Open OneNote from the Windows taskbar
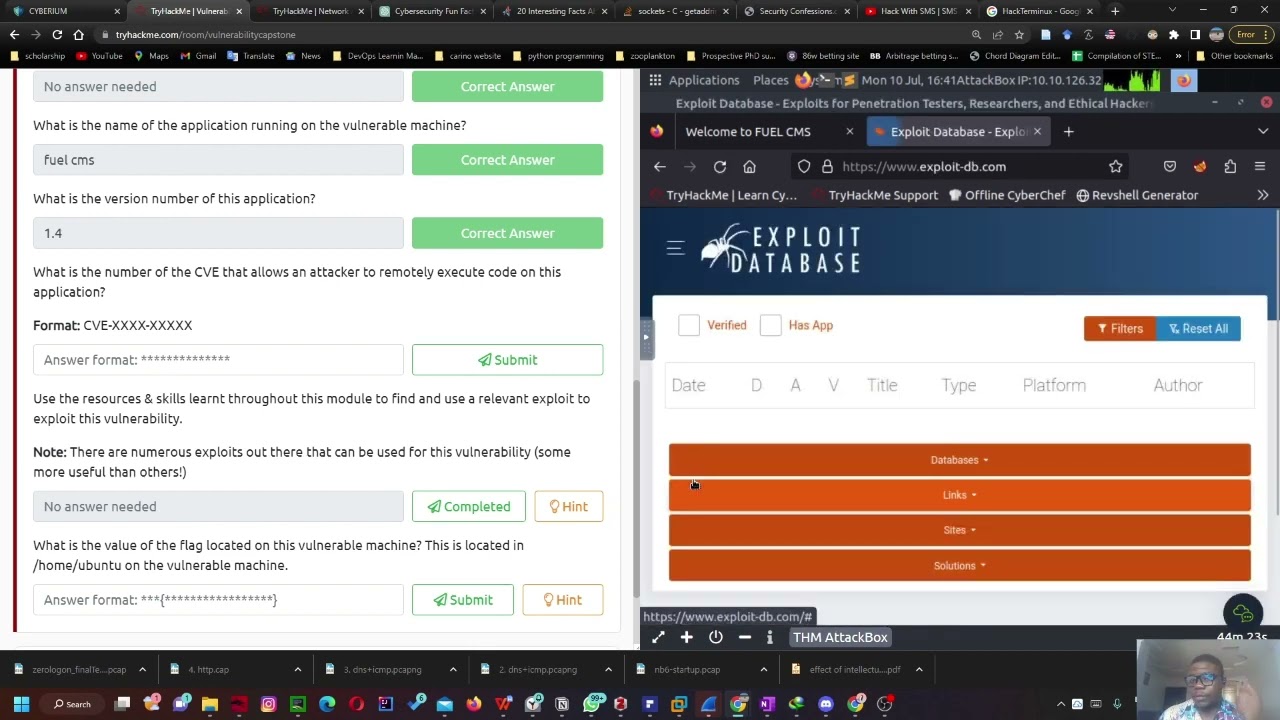 [767, 704]
